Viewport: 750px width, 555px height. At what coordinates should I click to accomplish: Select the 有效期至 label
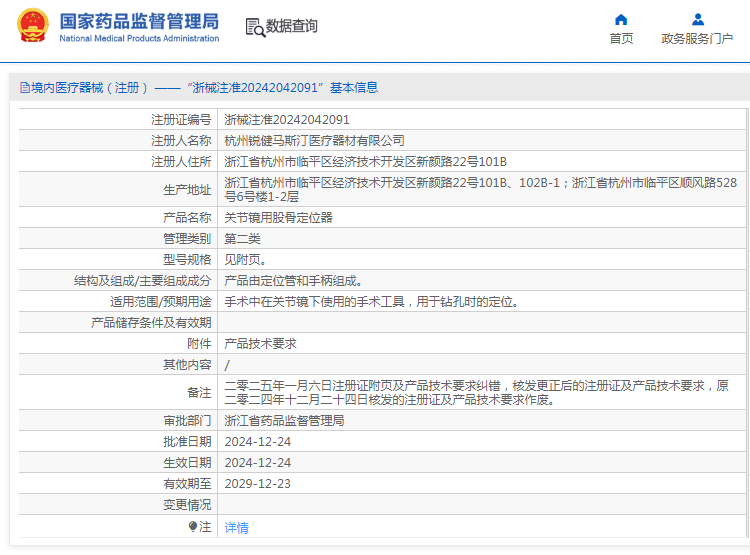pos(187,484)
